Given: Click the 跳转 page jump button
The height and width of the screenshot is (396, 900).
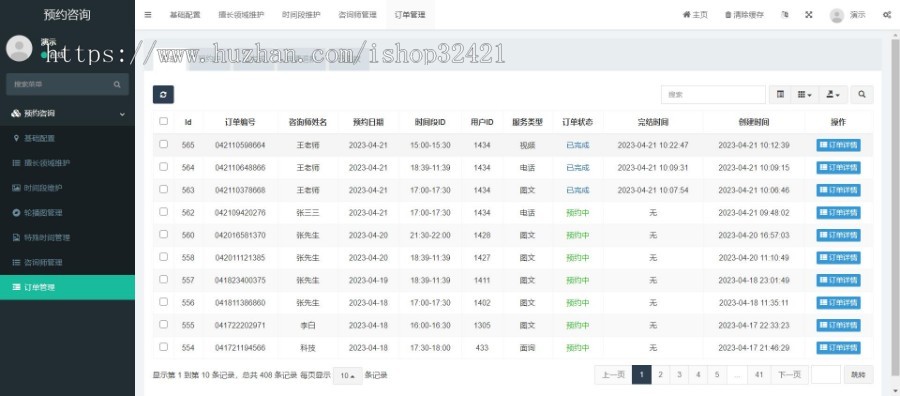Looking at the screenshot, I should click(858, 375).
